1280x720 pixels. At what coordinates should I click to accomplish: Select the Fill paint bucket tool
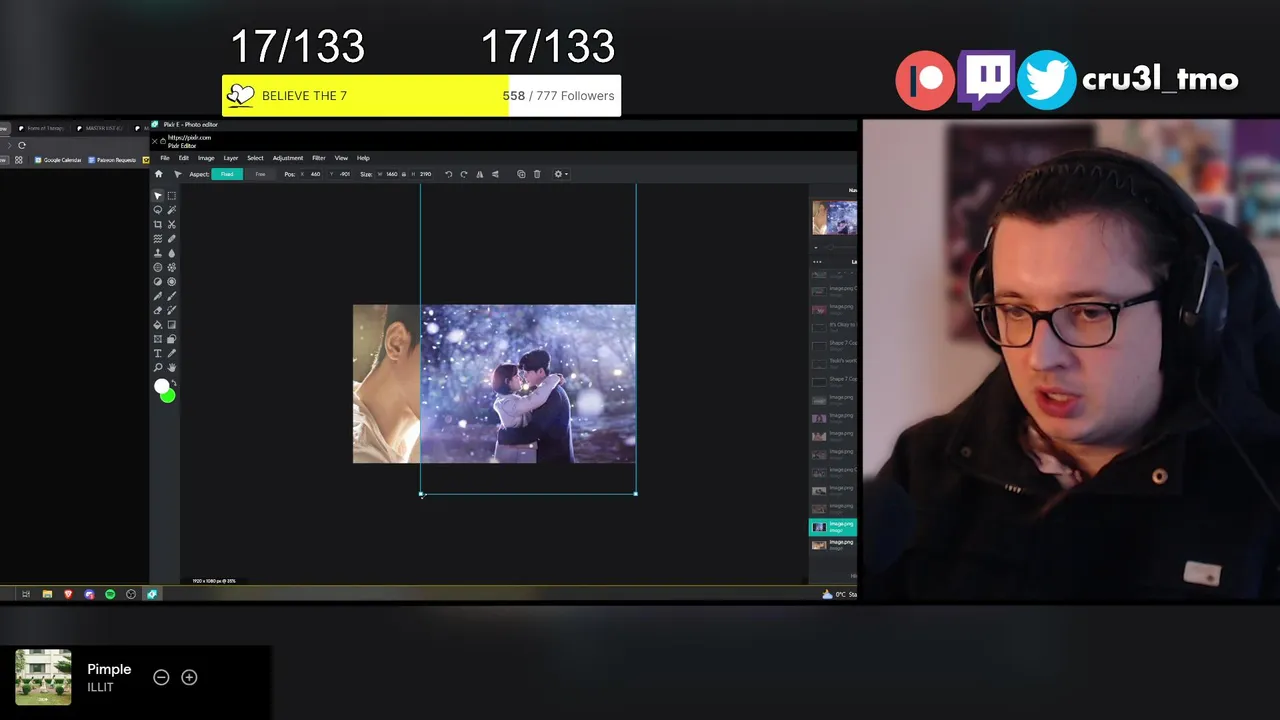coord(157,325)
